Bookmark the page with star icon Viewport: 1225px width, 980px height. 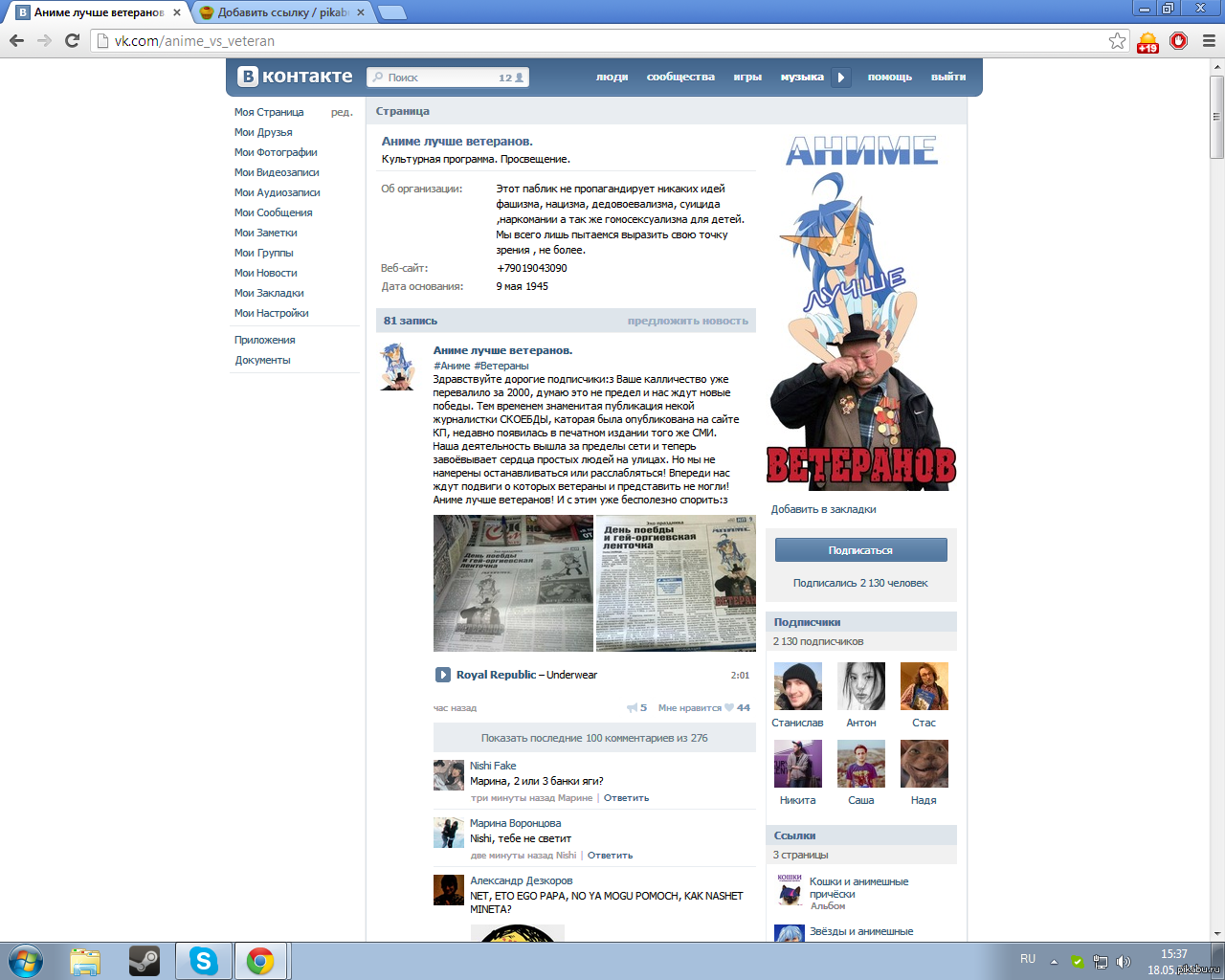click(x=1117, y=40)
